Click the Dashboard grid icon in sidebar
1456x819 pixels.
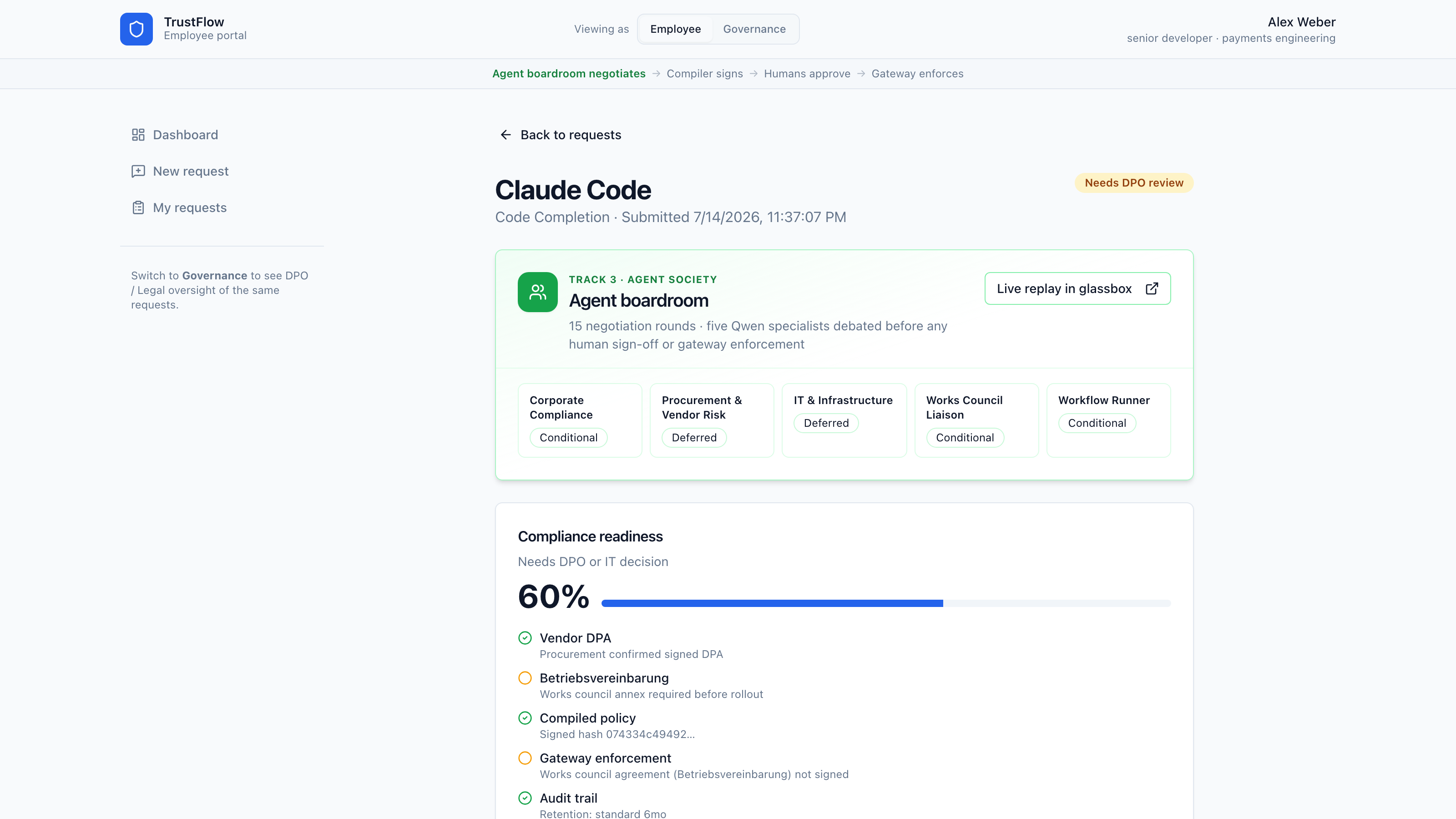coord(138,135)
